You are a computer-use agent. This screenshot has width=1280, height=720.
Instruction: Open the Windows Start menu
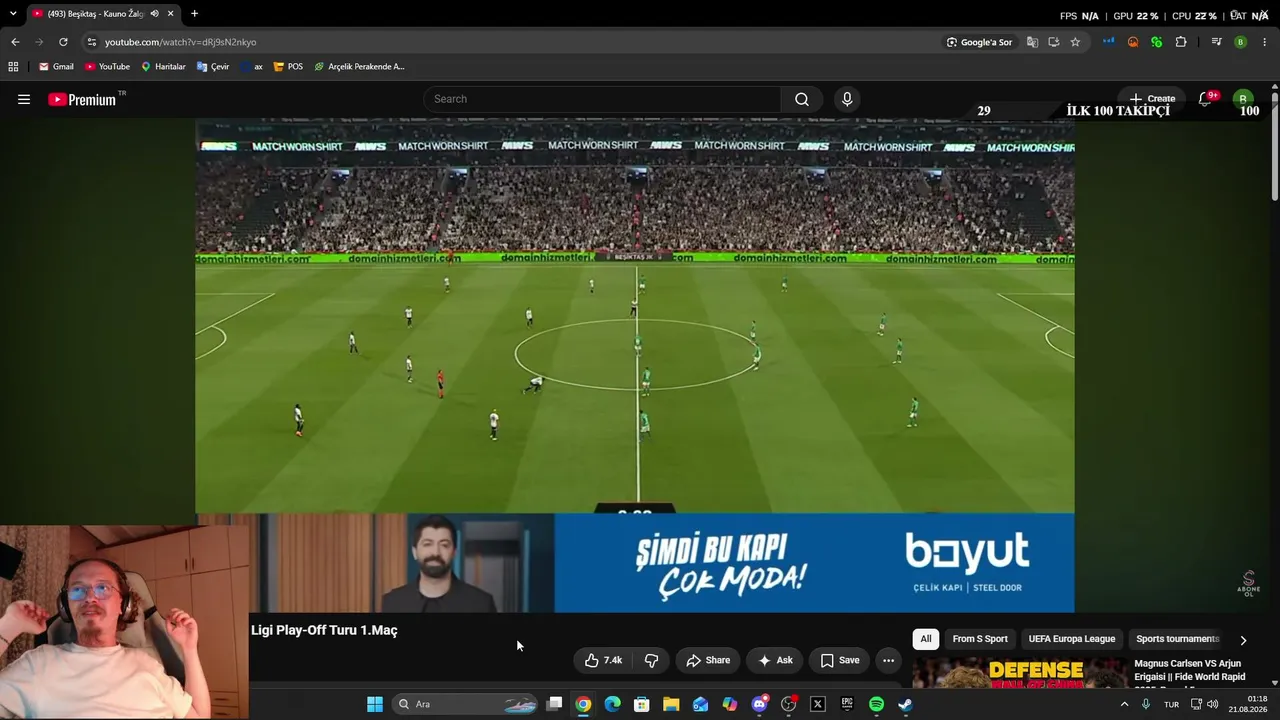375,704
